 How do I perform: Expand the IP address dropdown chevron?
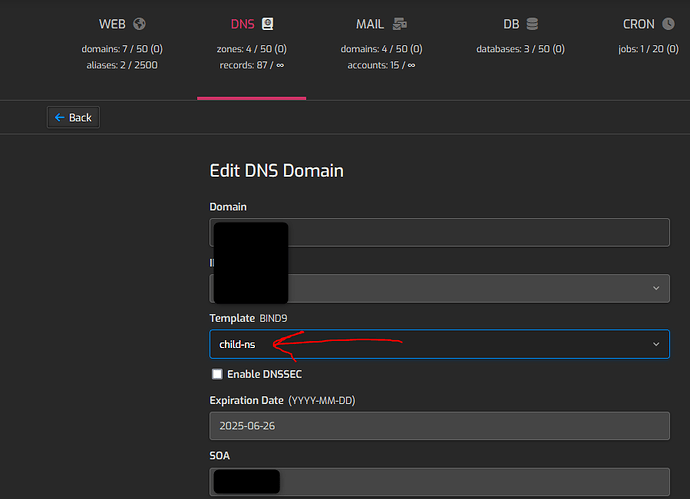pos(656,288)
